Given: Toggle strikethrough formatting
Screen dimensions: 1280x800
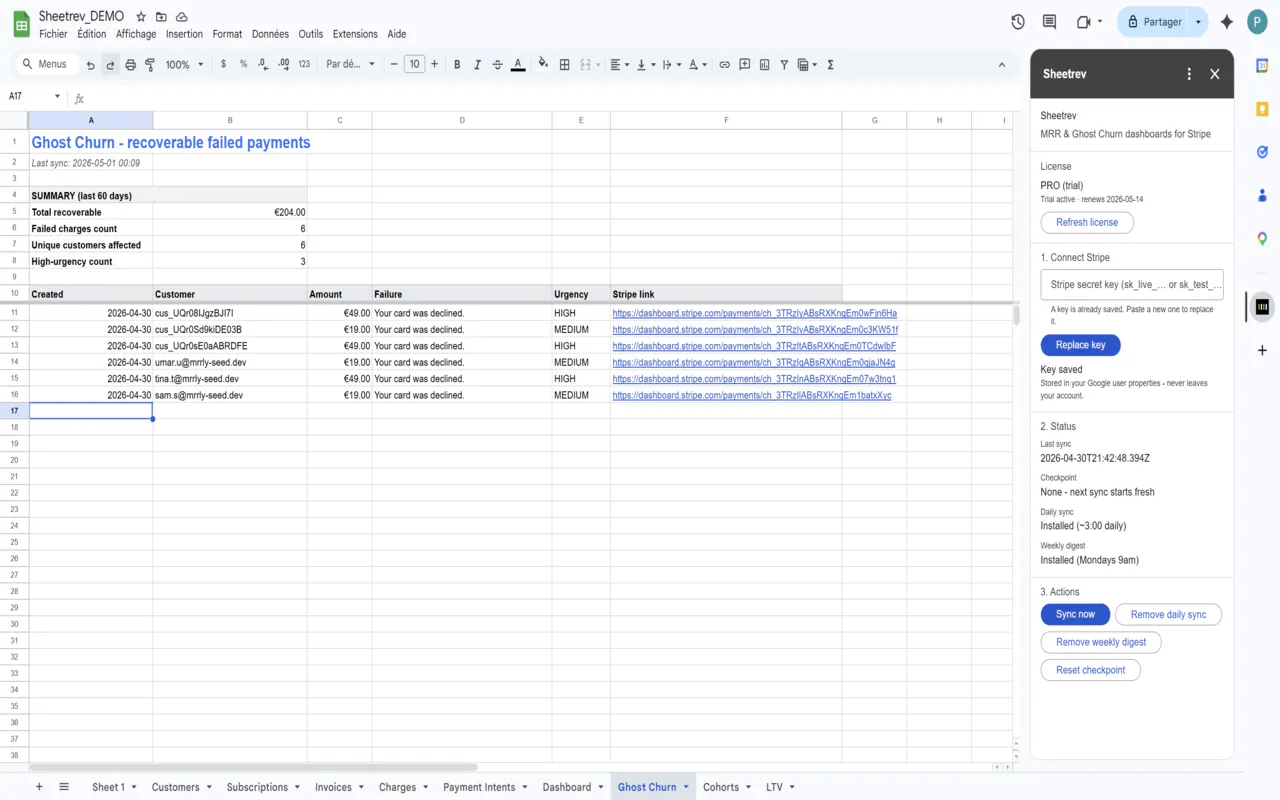Looking at the screenshot, I should pos(497,65).
